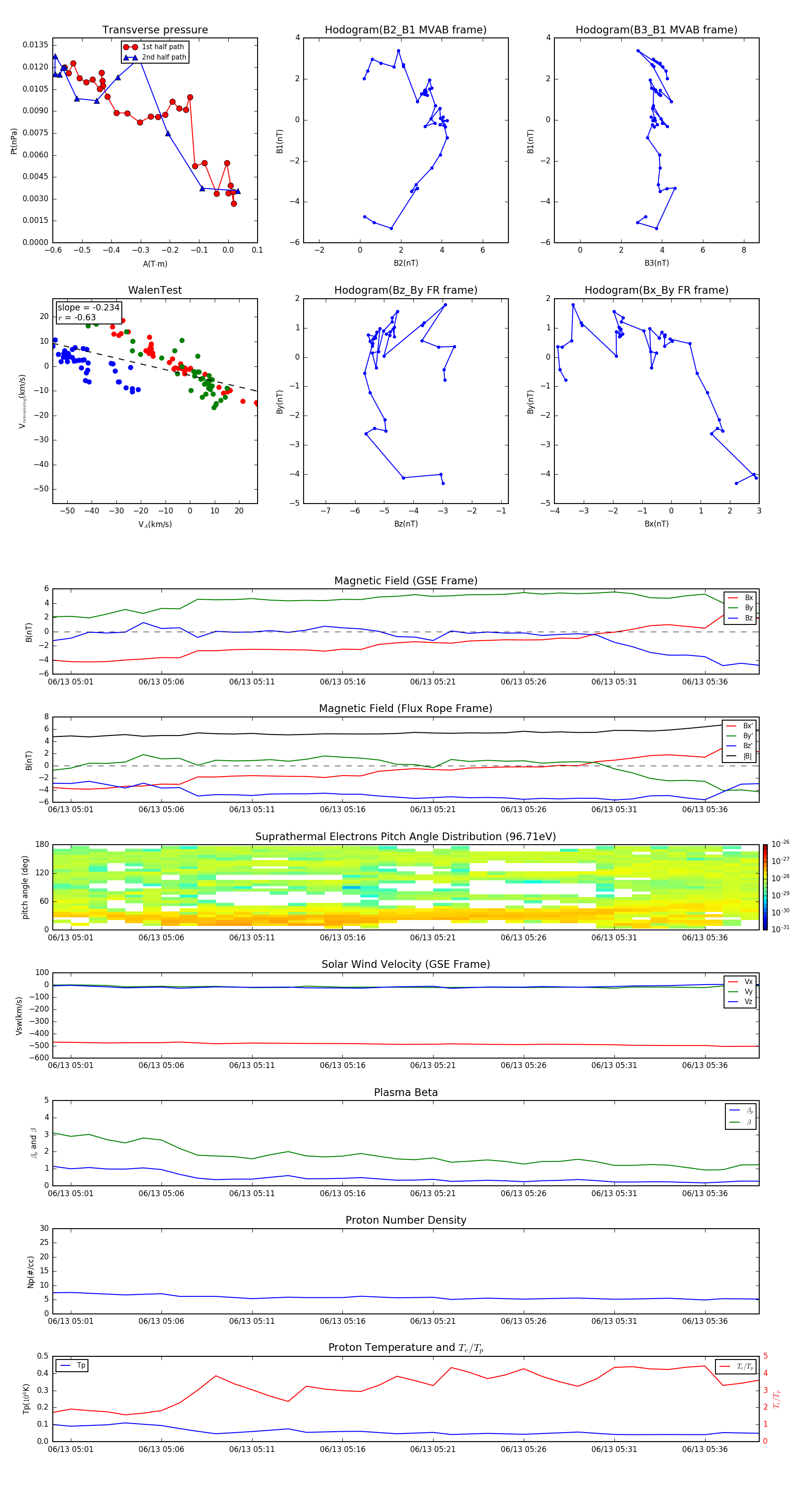Click the Suprathermal Electrons Pitch Angle Distribution title
Viewport: 812px width, 1489px height.
[406, 837]
